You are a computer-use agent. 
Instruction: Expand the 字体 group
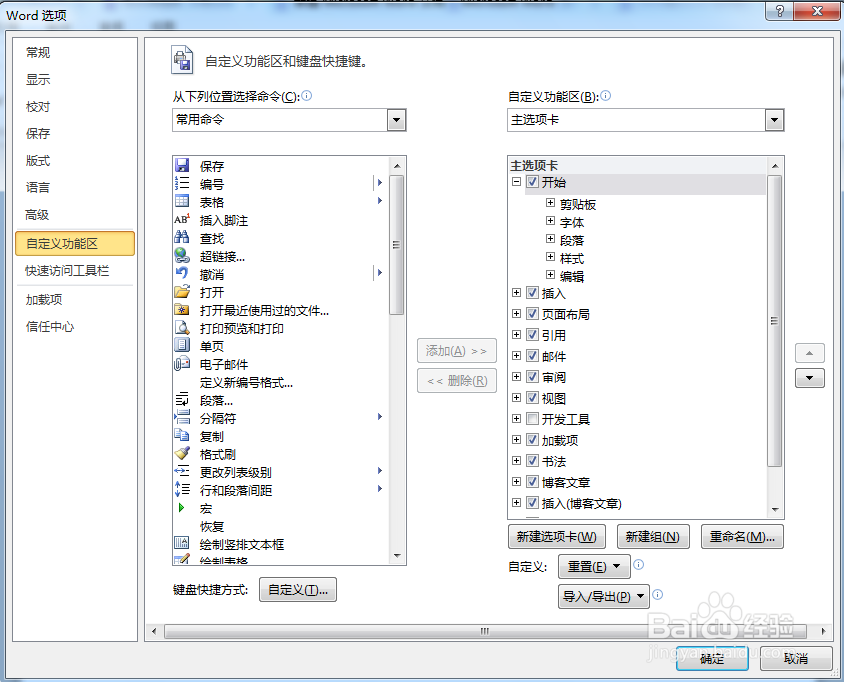[x=550, y=221]
